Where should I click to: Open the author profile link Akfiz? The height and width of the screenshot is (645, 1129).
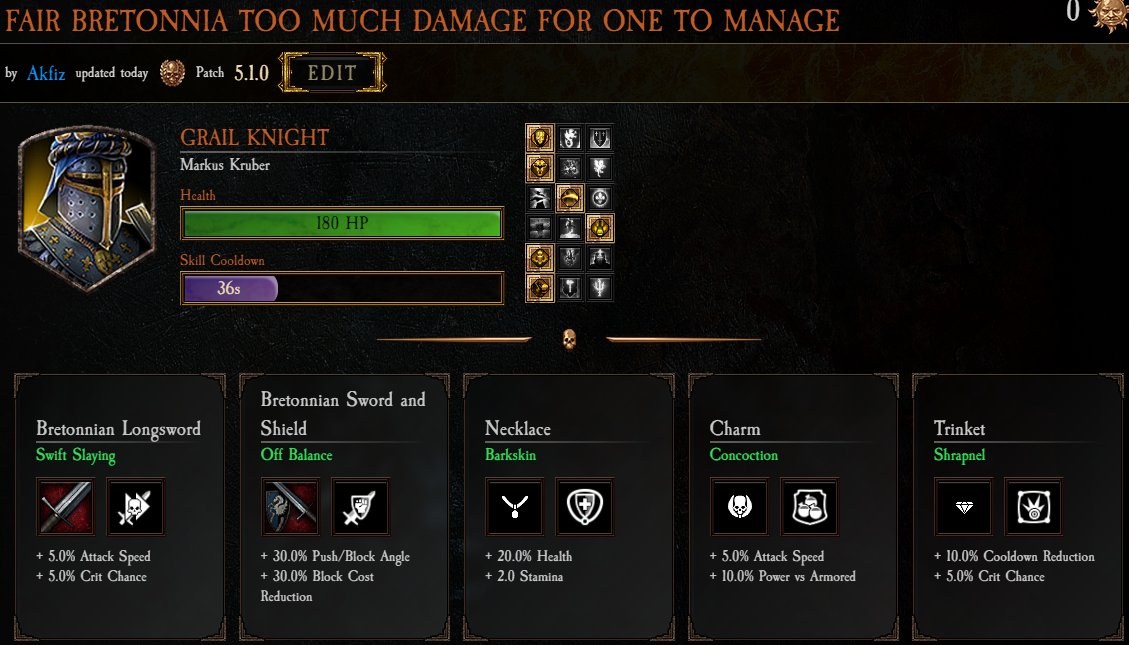pos(46,73)
